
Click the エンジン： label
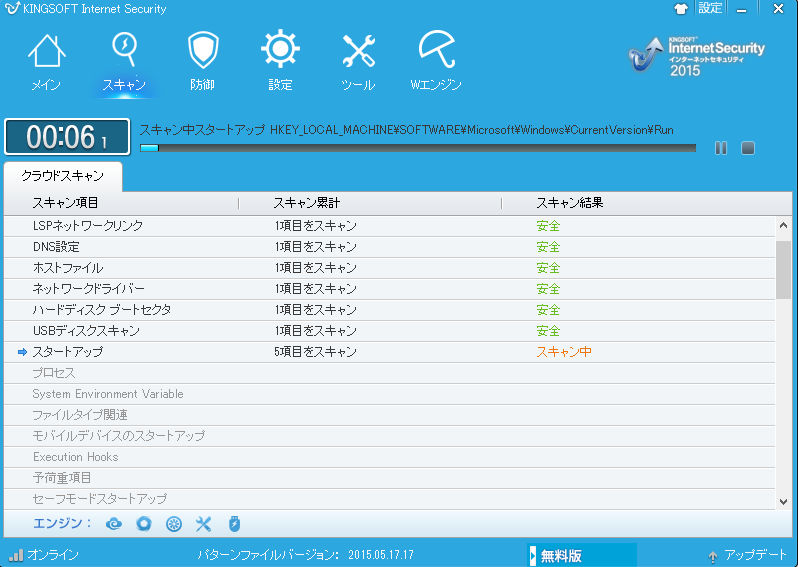(62, 523)
